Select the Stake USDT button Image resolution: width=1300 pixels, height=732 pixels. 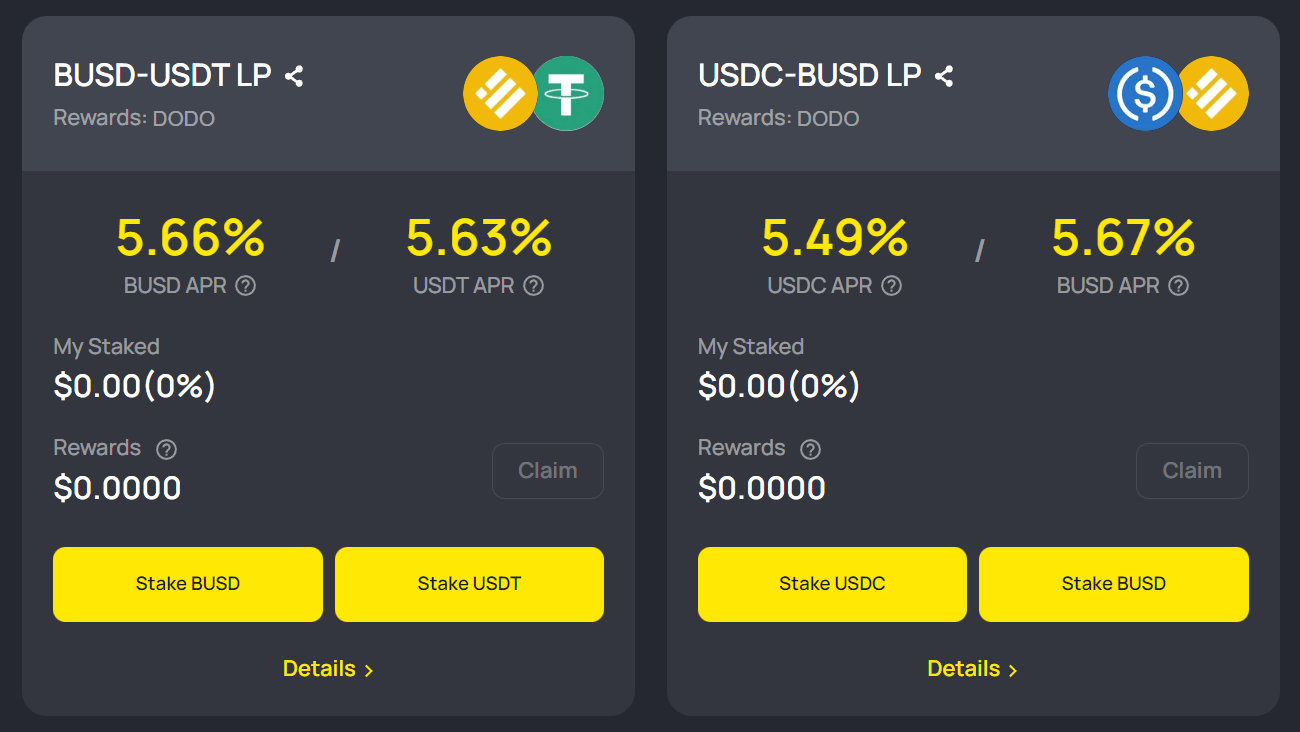469,584
